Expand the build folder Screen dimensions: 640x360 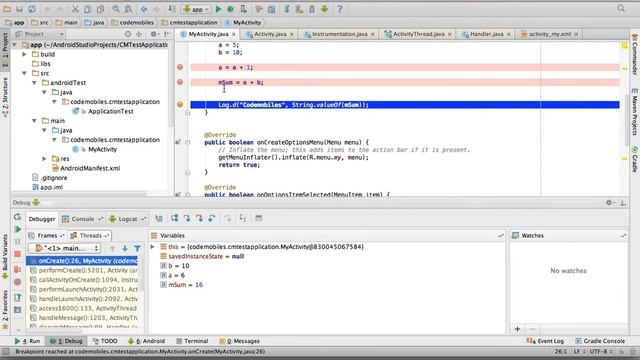24,54
